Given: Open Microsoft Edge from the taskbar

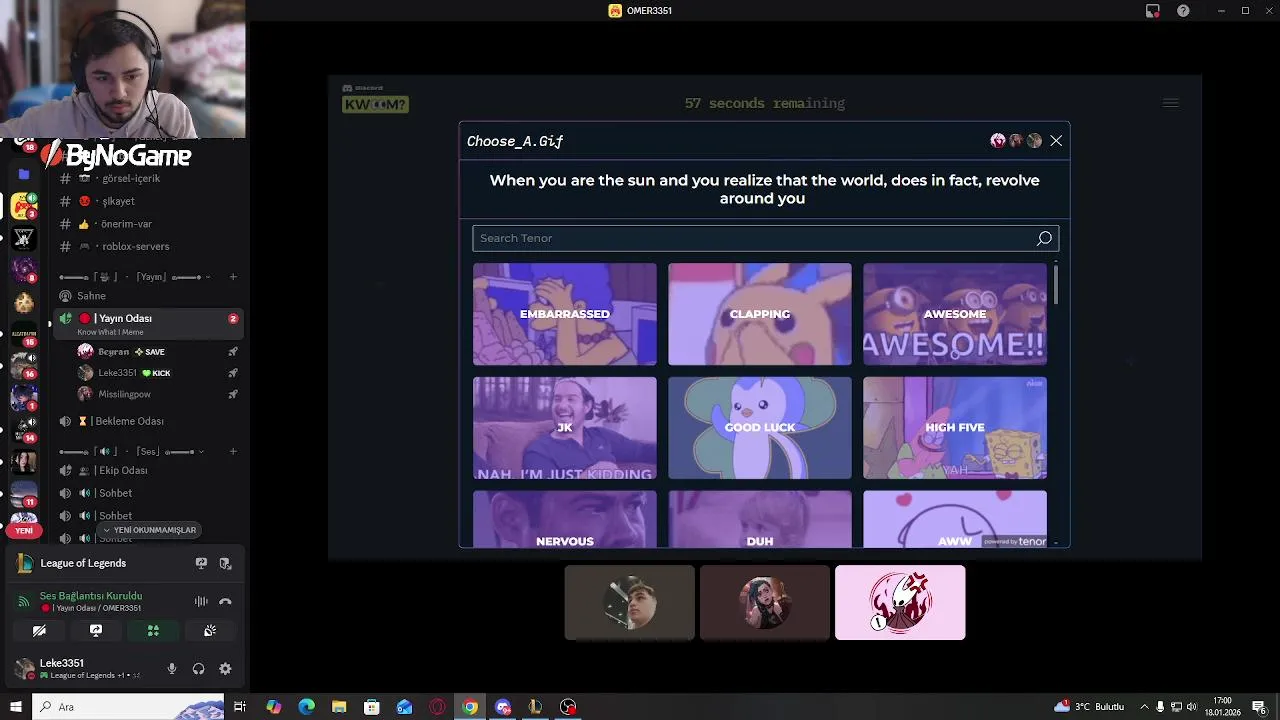Looking at the screenshot, I should pos(306,707).
